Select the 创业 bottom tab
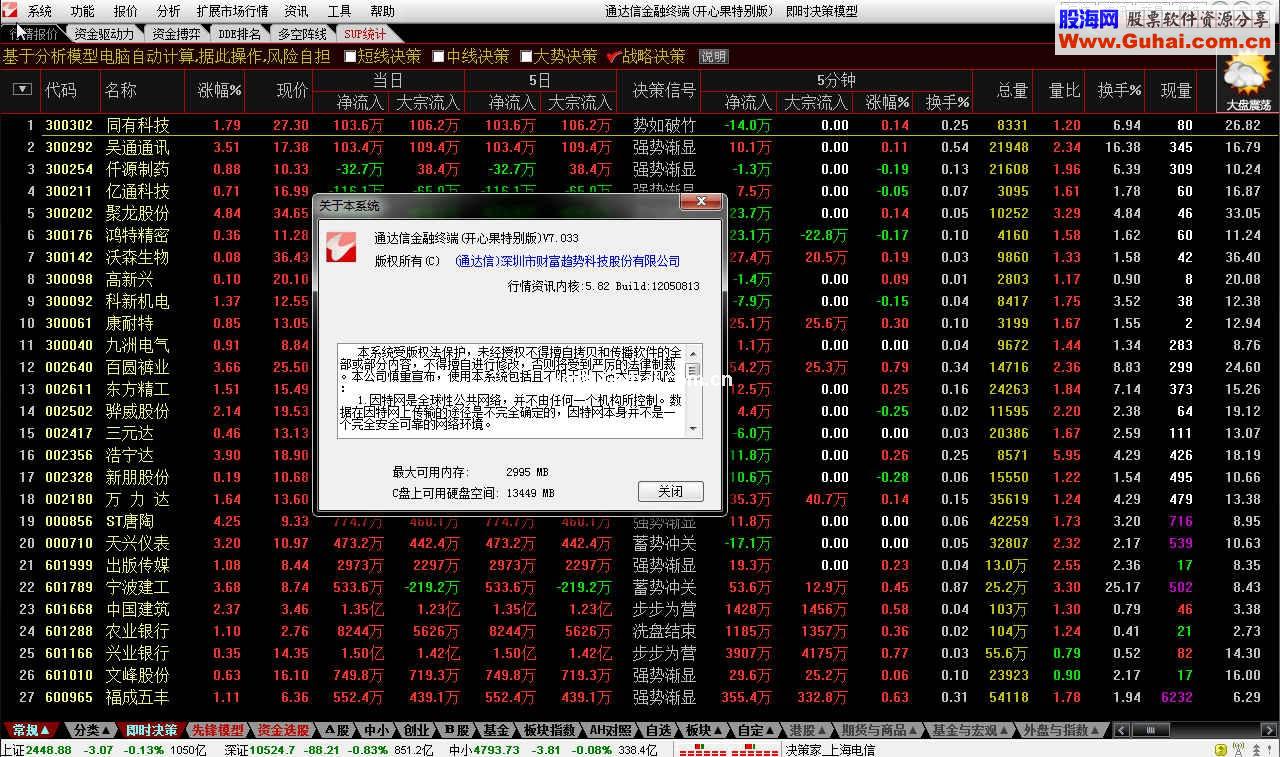 pyautogui.click(x=416, y=730)
